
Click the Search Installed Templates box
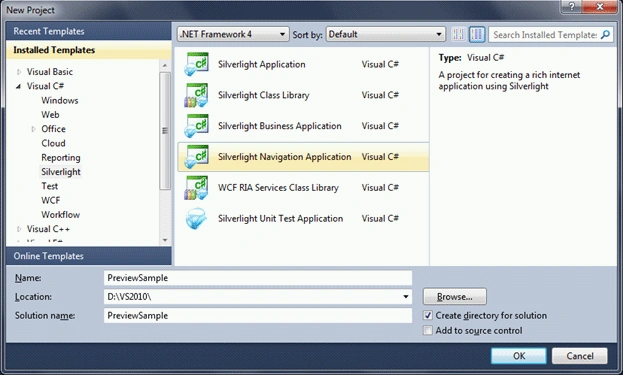(545, 35)
